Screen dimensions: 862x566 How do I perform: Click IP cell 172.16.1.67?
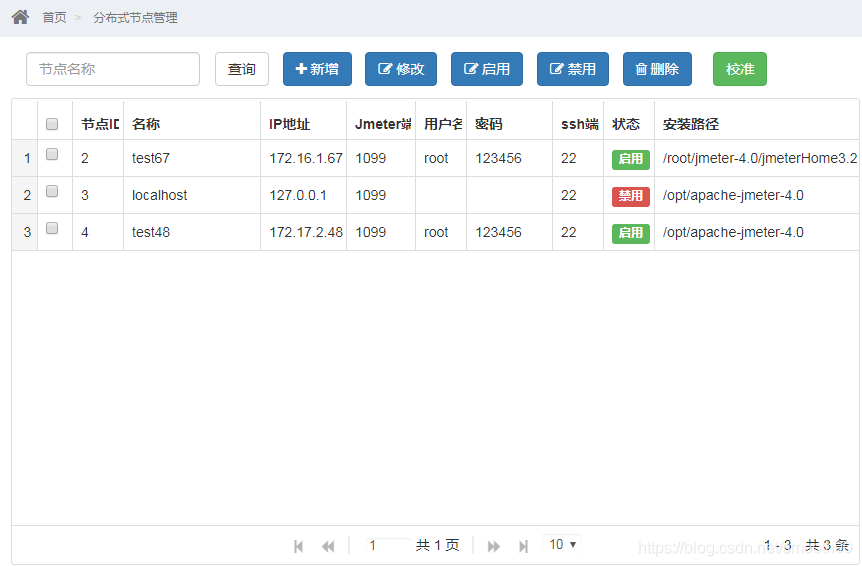(x=303, y=158)
